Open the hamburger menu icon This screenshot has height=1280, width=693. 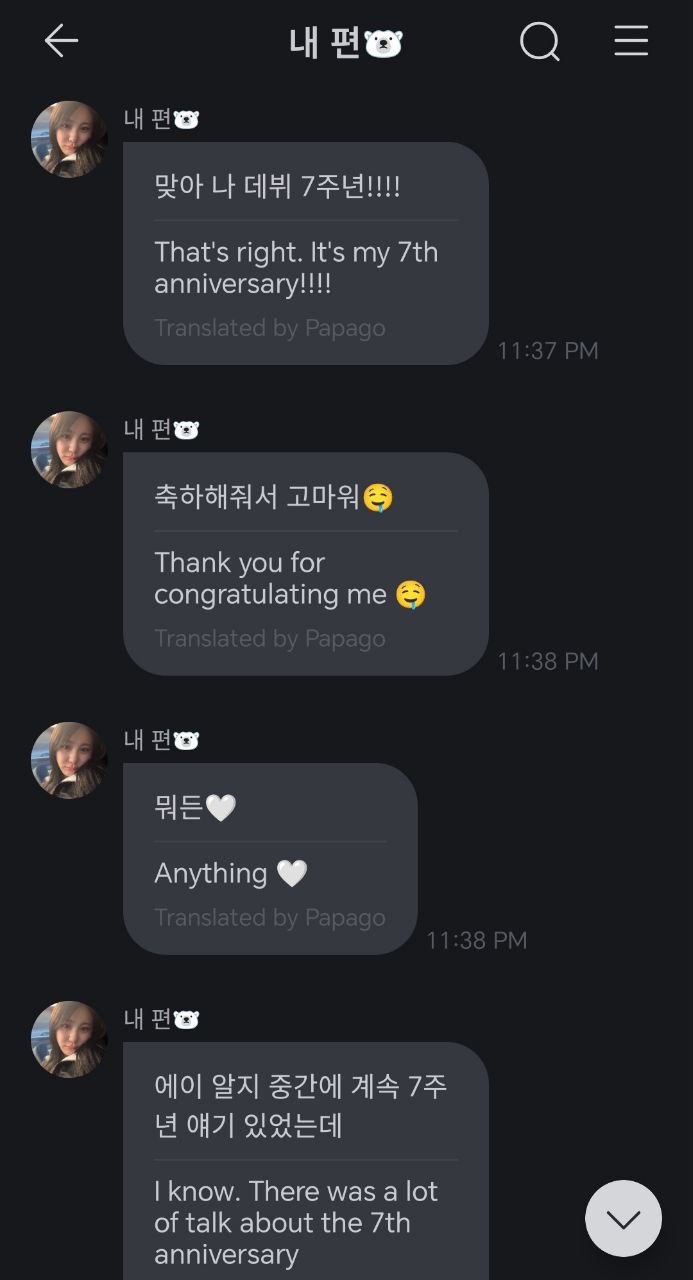pyautogui.click(x=631, y=41)
